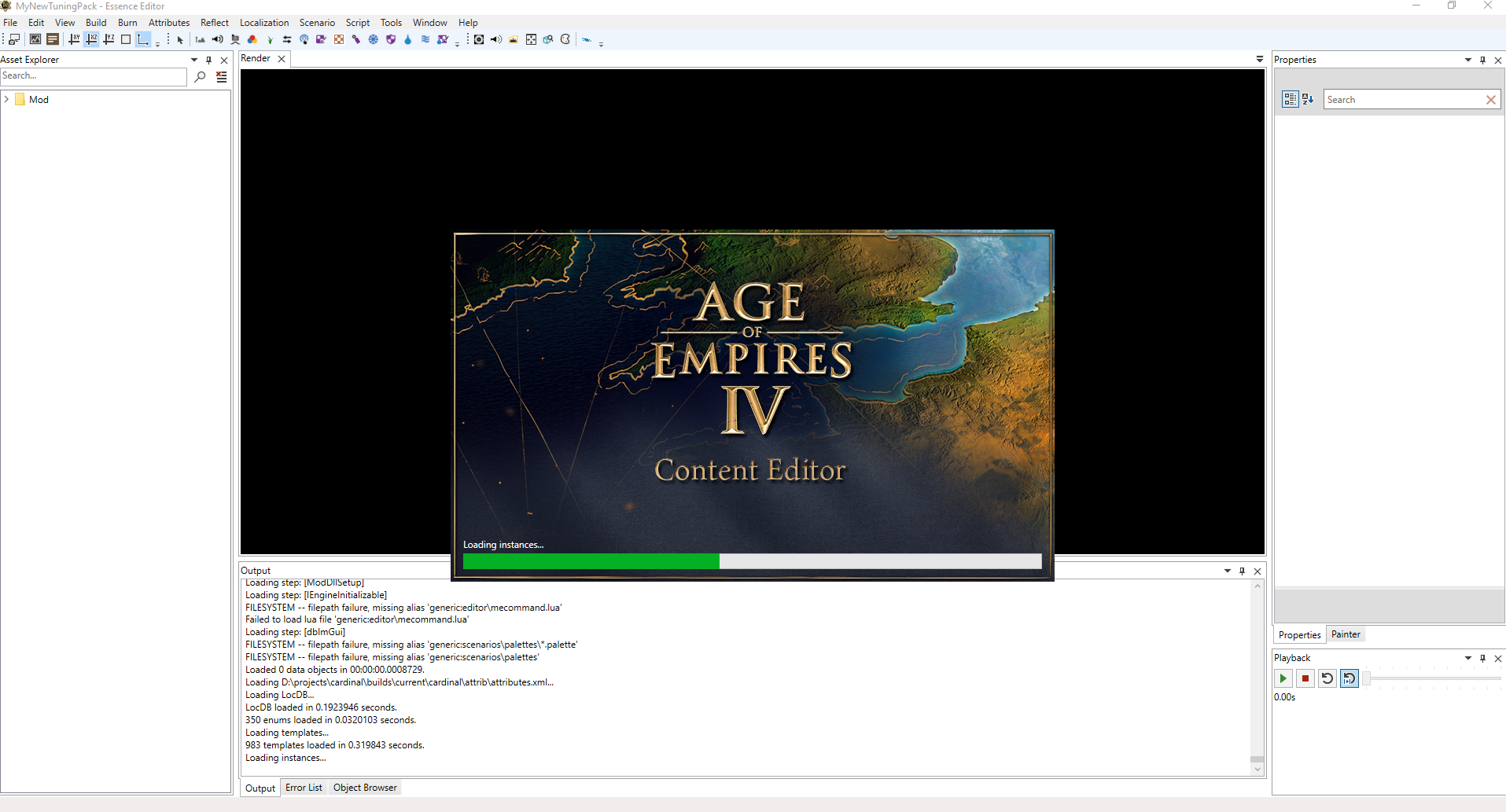Open the Tools menu

pos(391,23)
